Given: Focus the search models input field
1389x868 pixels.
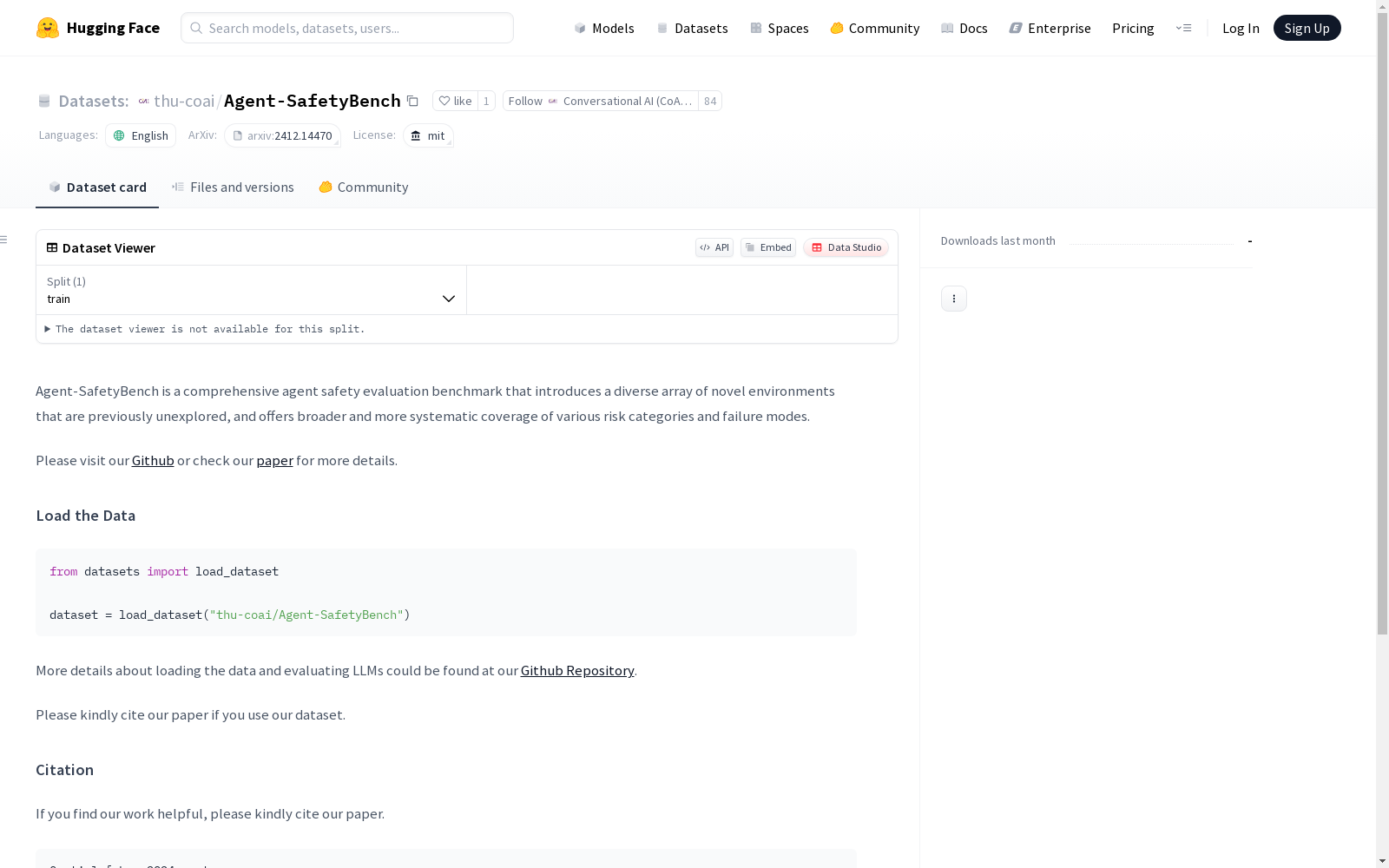Looking at the screenshot, I should coord(347,28).
